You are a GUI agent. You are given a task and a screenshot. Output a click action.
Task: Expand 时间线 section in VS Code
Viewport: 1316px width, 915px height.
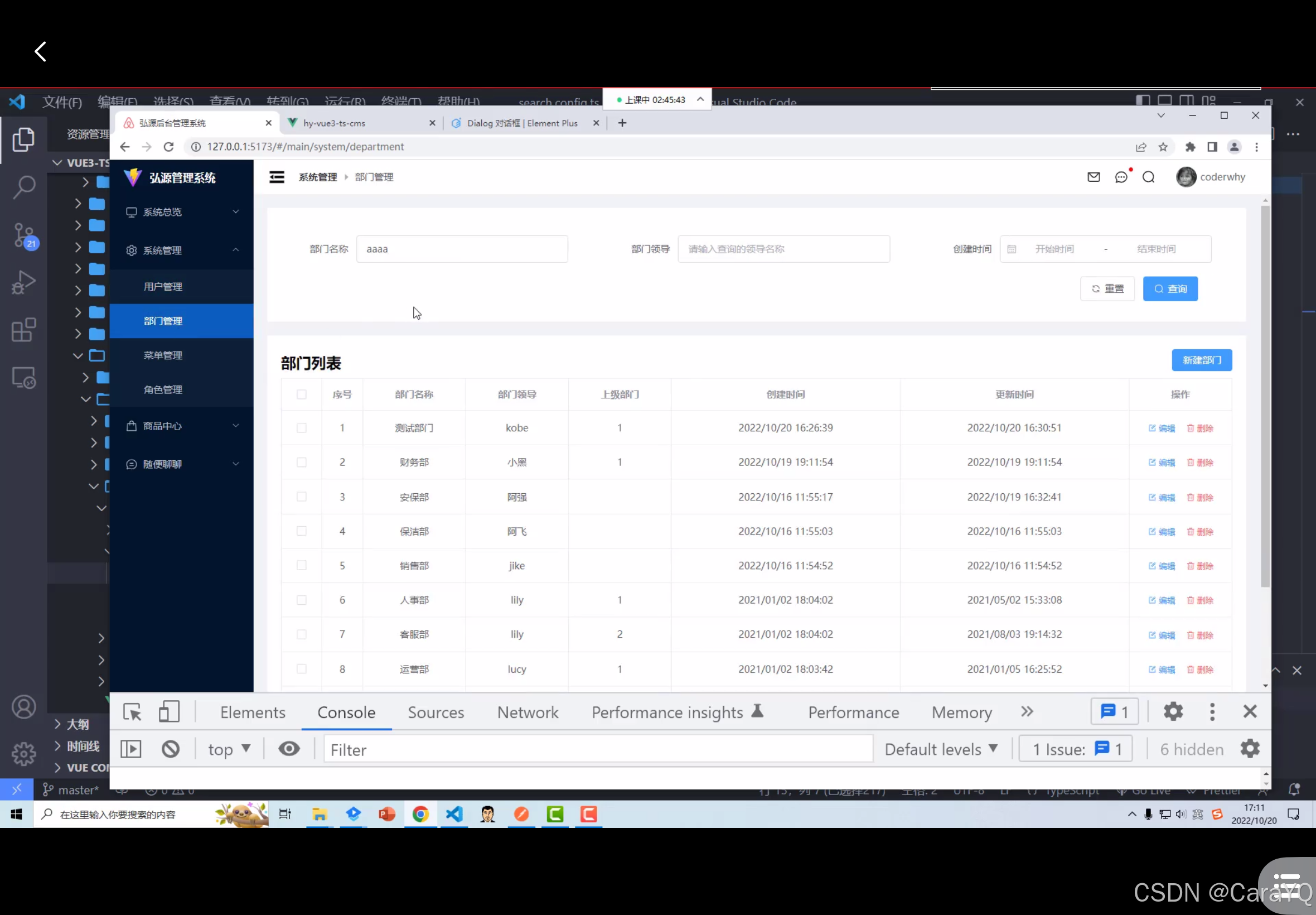(x=83, y=746)
